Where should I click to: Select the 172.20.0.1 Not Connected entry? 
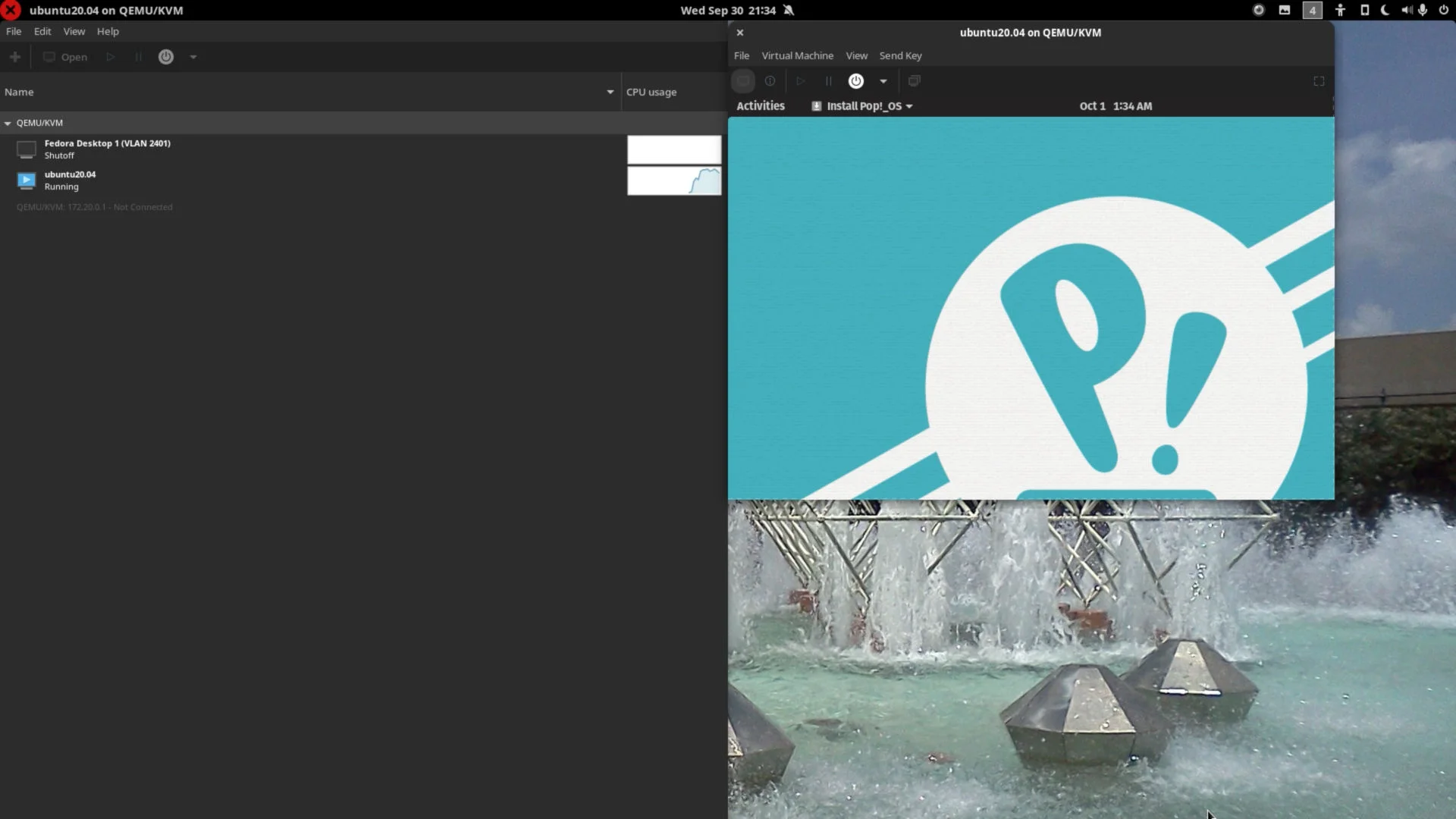coord(95,207)
